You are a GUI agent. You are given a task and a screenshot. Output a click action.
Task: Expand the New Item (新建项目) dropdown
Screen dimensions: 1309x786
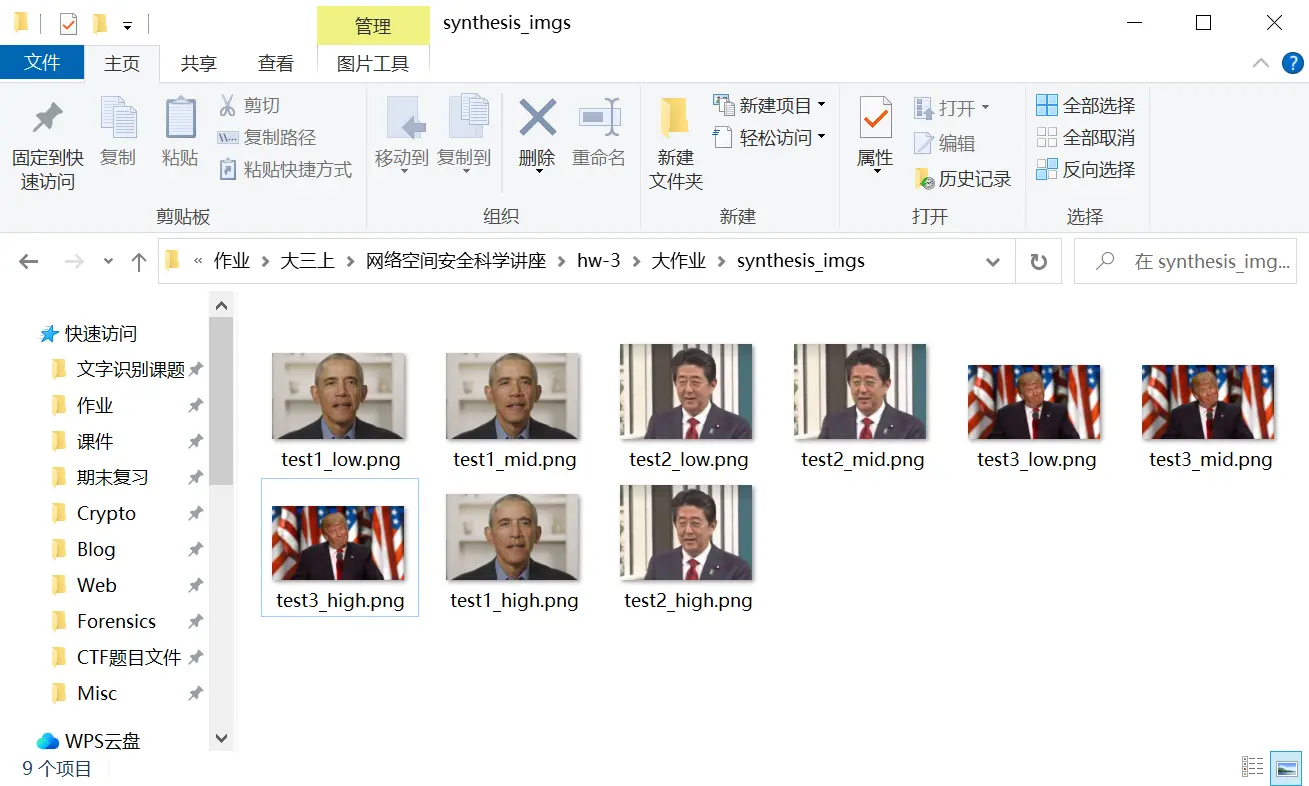(821, 105)
